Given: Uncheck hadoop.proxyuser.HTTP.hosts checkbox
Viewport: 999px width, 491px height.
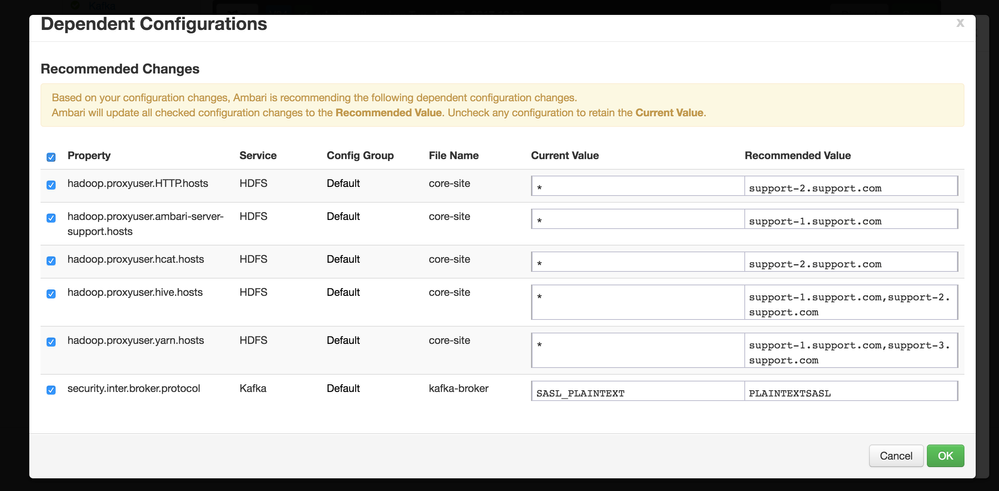Looking at the screenshot, I should coord(51,185).
